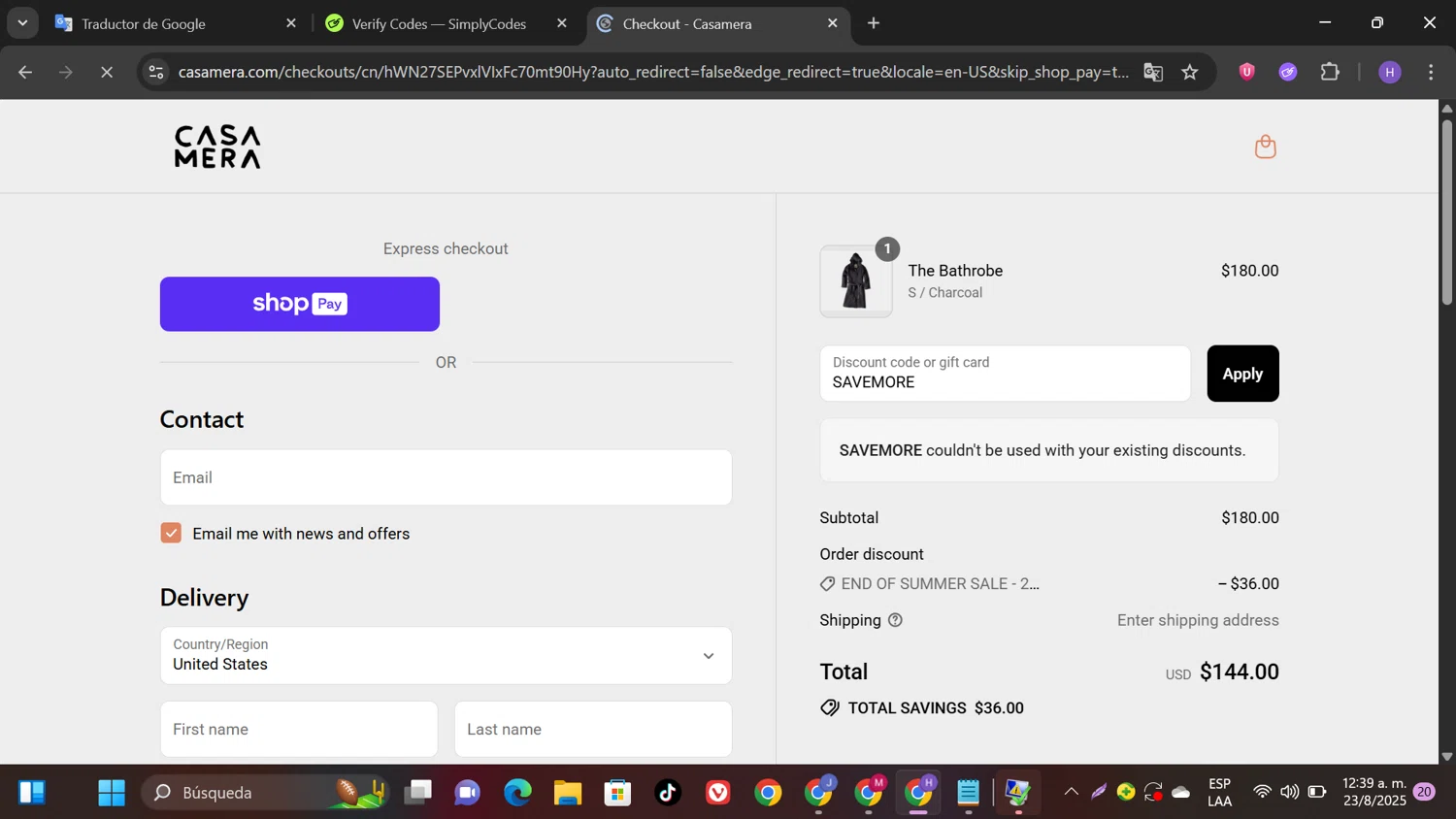This screenshot has height=819, width=1456.
Task: Open Task View from taskbar
Action: (x=418, y=793)
